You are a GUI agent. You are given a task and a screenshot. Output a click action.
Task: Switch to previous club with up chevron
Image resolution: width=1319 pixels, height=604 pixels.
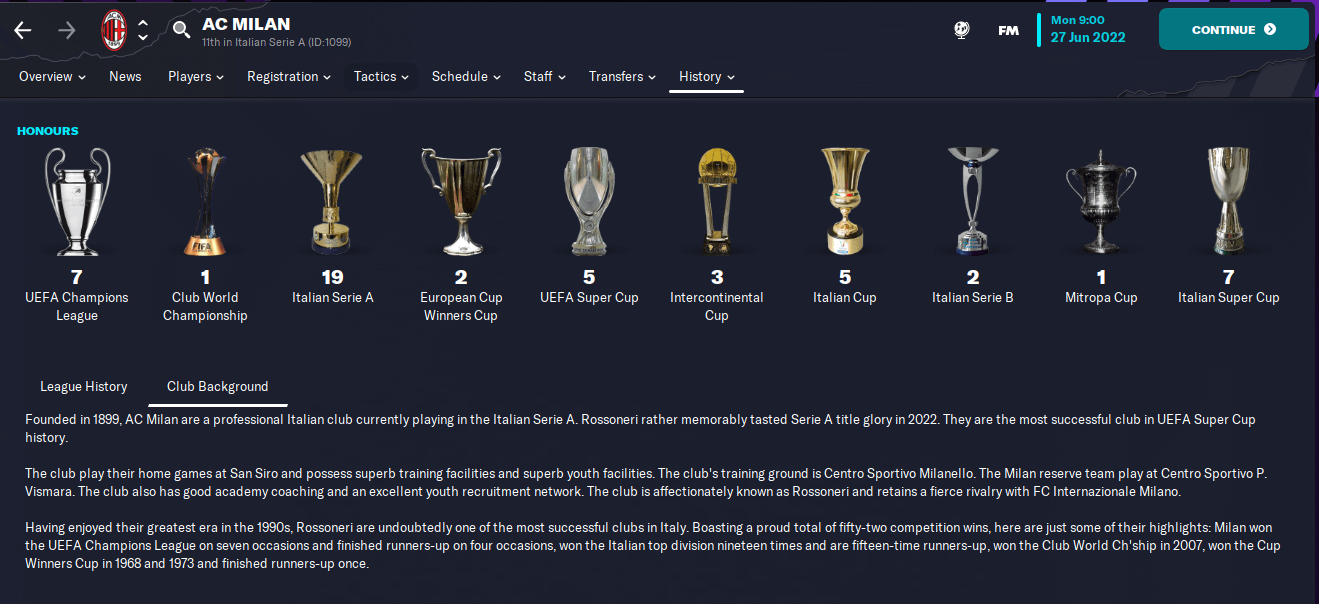[x=143, y=22]
